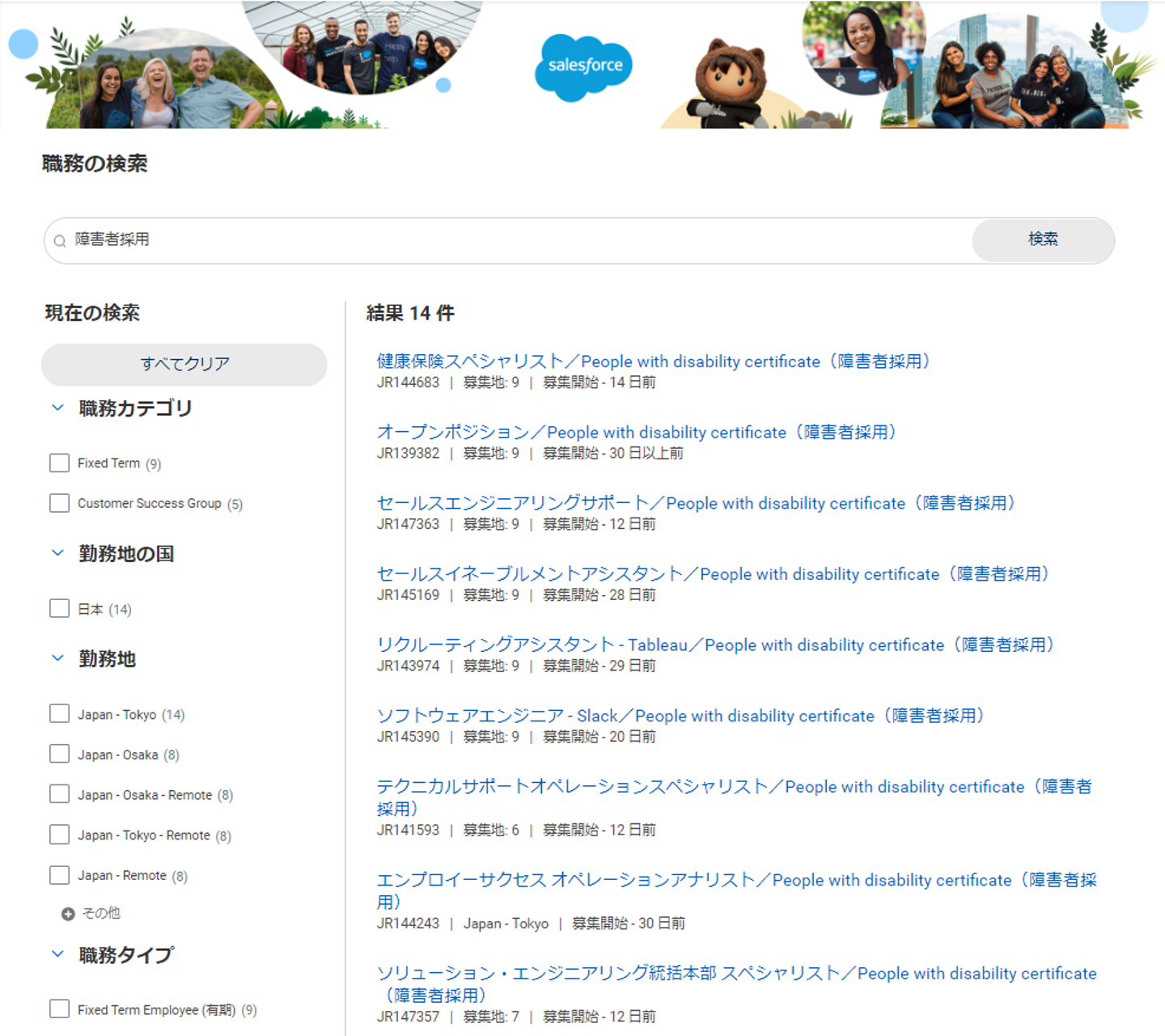Image resolution: width=1165 pixels, height=1036 pixels.
Task: Click job ID JR141593
Action: click(408, 830)
